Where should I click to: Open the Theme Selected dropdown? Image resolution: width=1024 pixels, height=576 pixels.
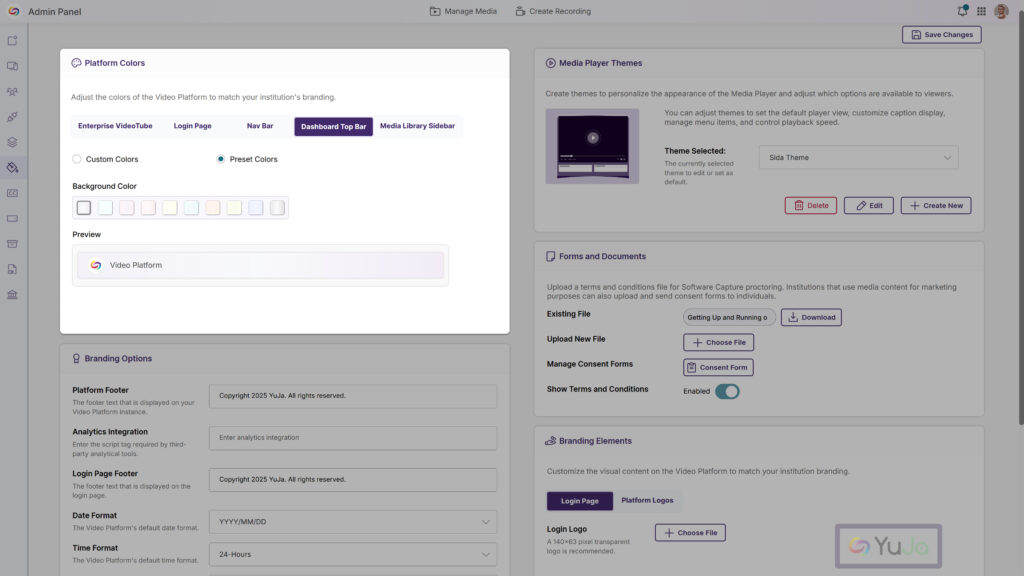[x=858, y=157]
